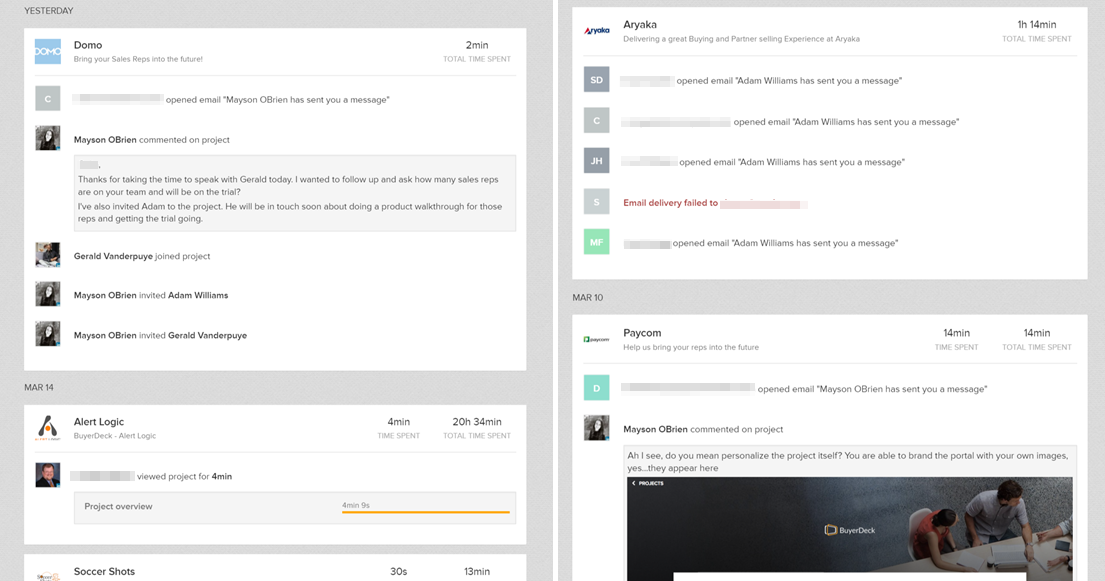Click the bold 'Gerald Vanderpuye' invitee name
This screenshot has height=581, width=1105.
pos(207,336)
